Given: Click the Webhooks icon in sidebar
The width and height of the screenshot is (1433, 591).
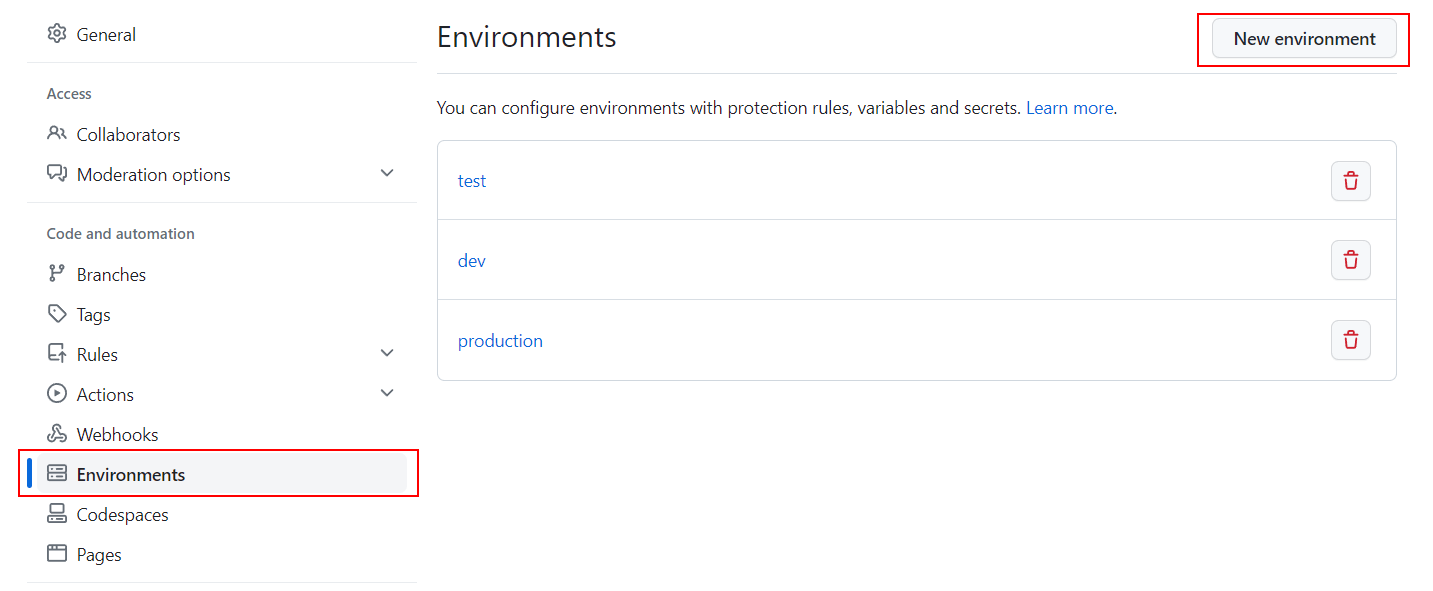Looking at the screenshot, I should pos(57,434).
